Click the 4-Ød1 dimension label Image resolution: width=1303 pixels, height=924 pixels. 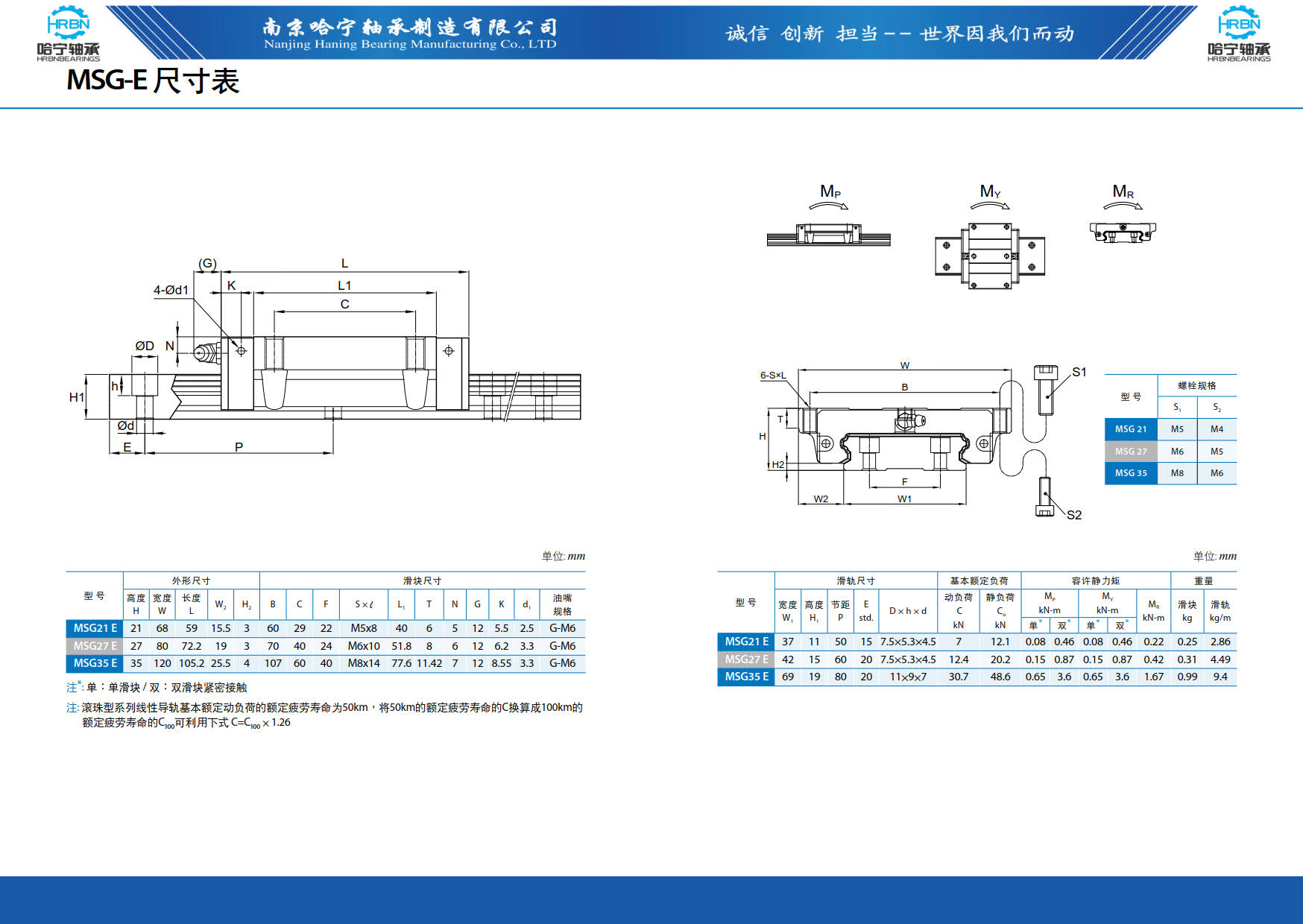coord(171,290)
